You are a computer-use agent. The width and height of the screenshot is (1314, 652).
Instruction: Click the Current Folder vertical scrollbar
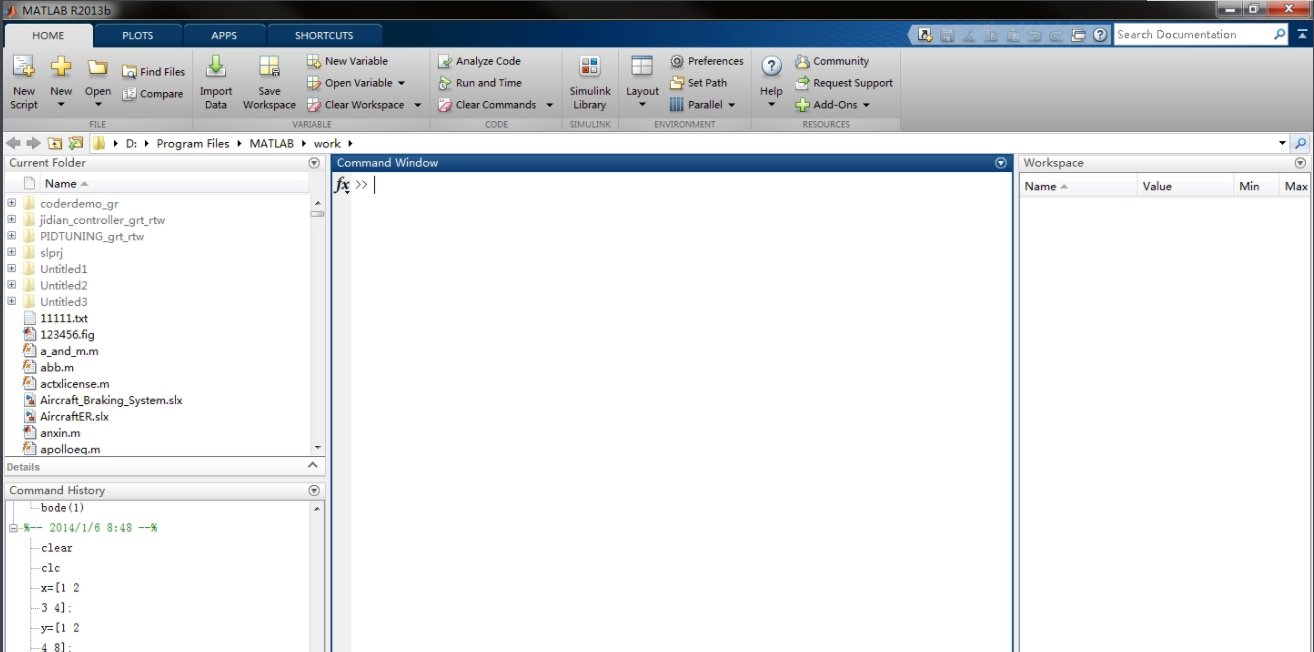coord(317,320)
